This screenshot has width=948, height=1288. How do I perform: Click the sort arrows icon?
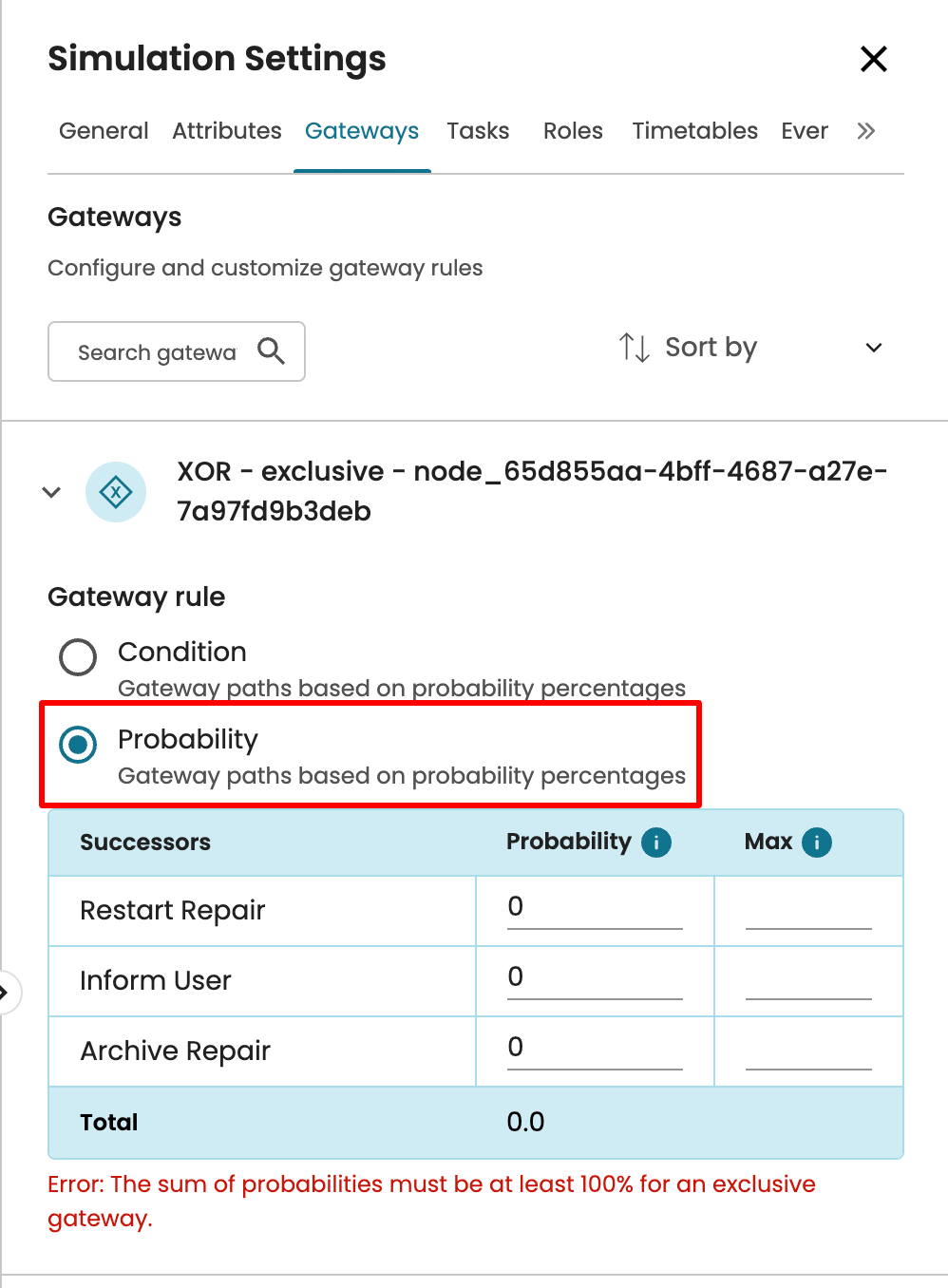tap(634, 348)
